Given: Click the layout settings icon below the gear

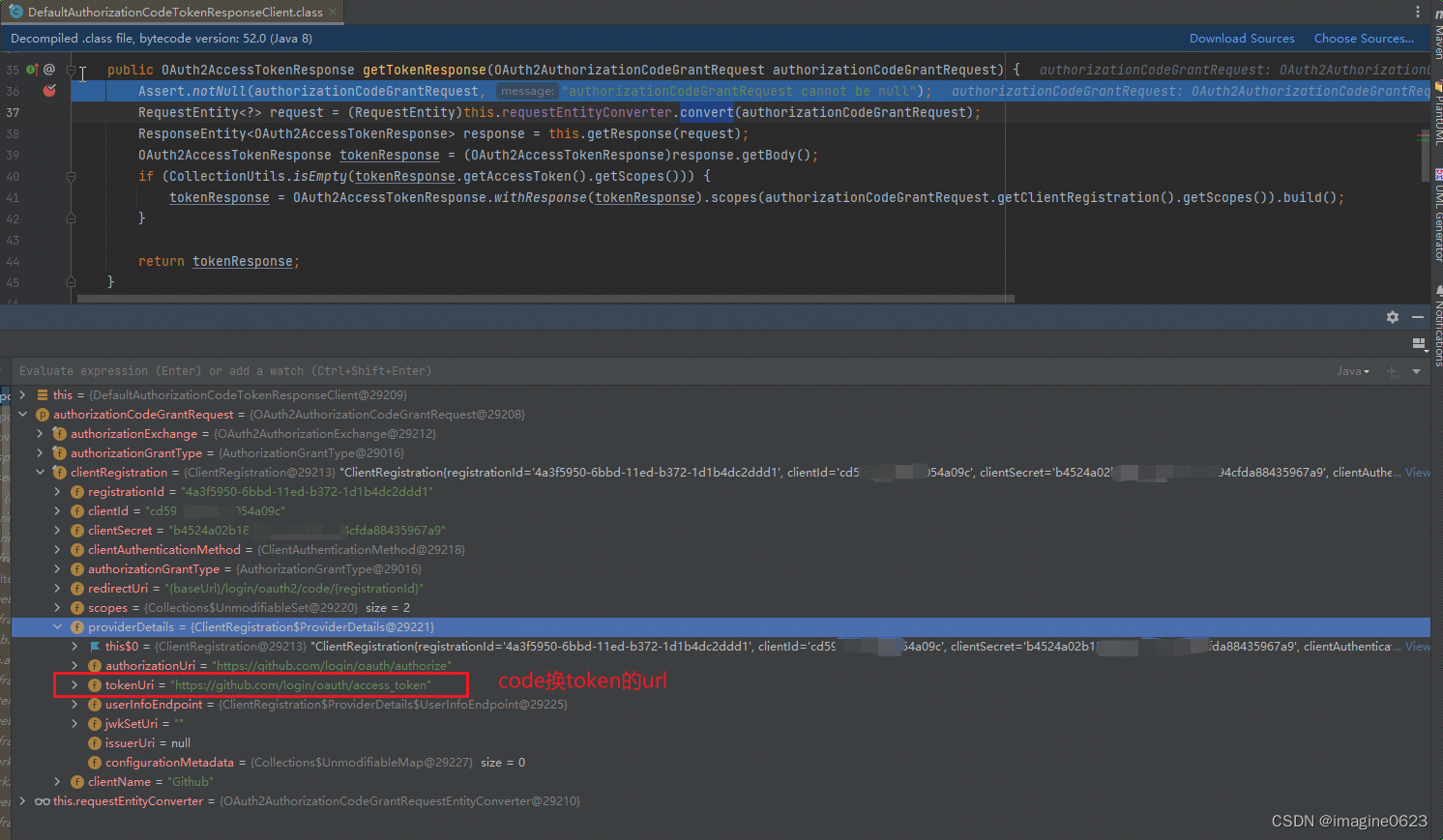Looking at the screenshot, I should click(x=1419, y=344).
